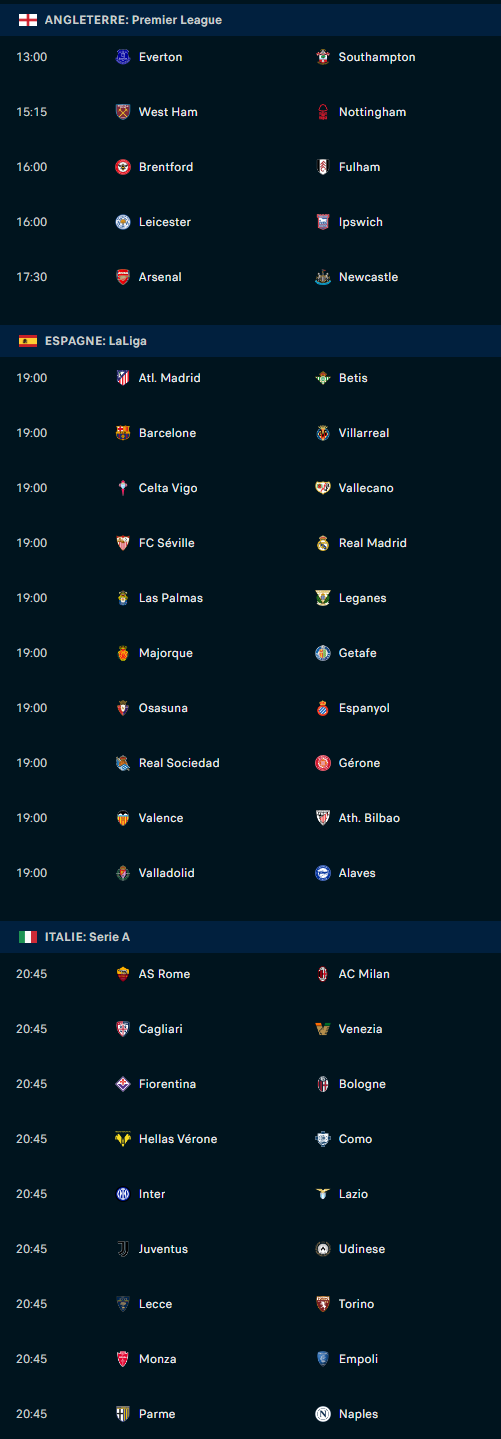Click the AC Milan crest icon
The width and height of the screenshot is (501, 1439).
323,974
